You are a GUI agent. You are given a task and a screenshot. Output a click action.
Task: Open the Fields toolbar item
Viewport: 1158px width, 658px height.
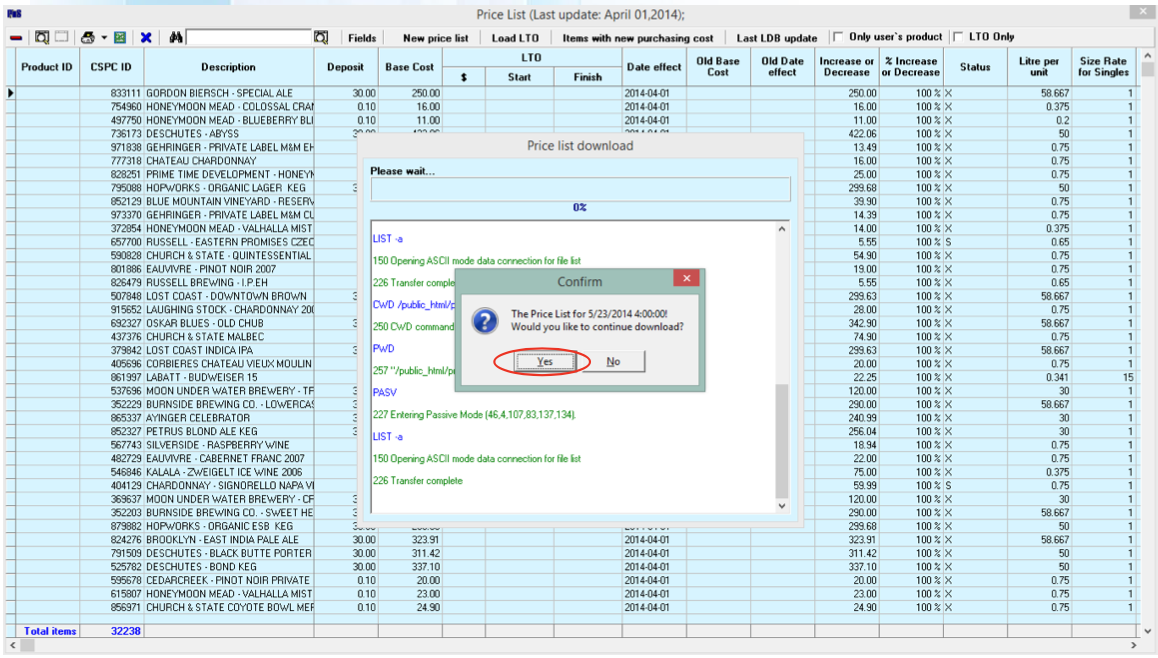[x=362, y=38]
